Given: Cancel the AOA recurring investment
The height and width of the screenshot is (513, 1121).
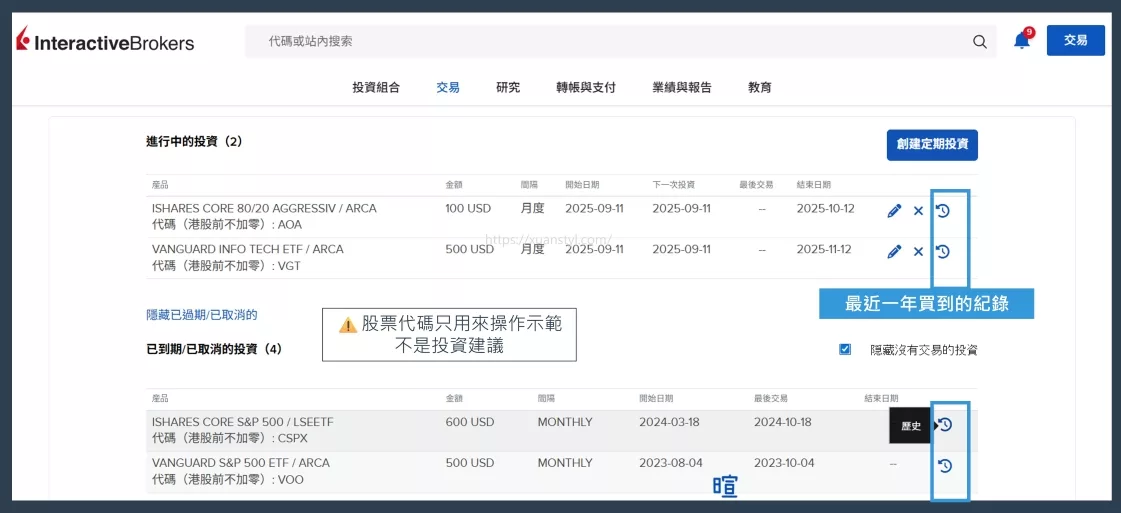Looking at the screenshot, I should (x=919, y=211).
